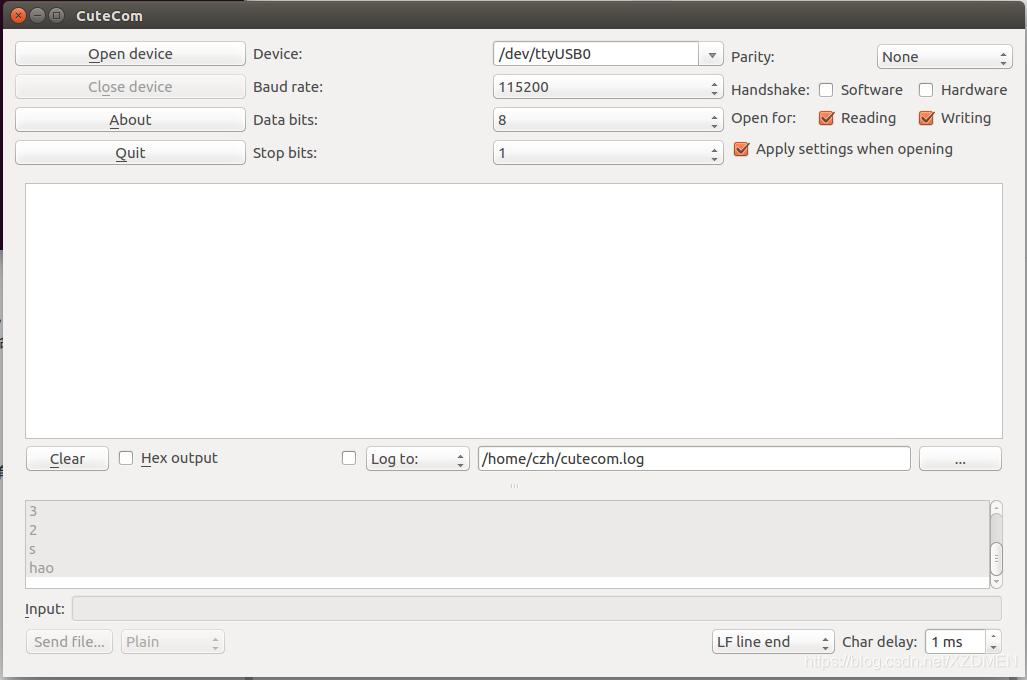Open the Baud rate 115200 combo box

point(608,87)
